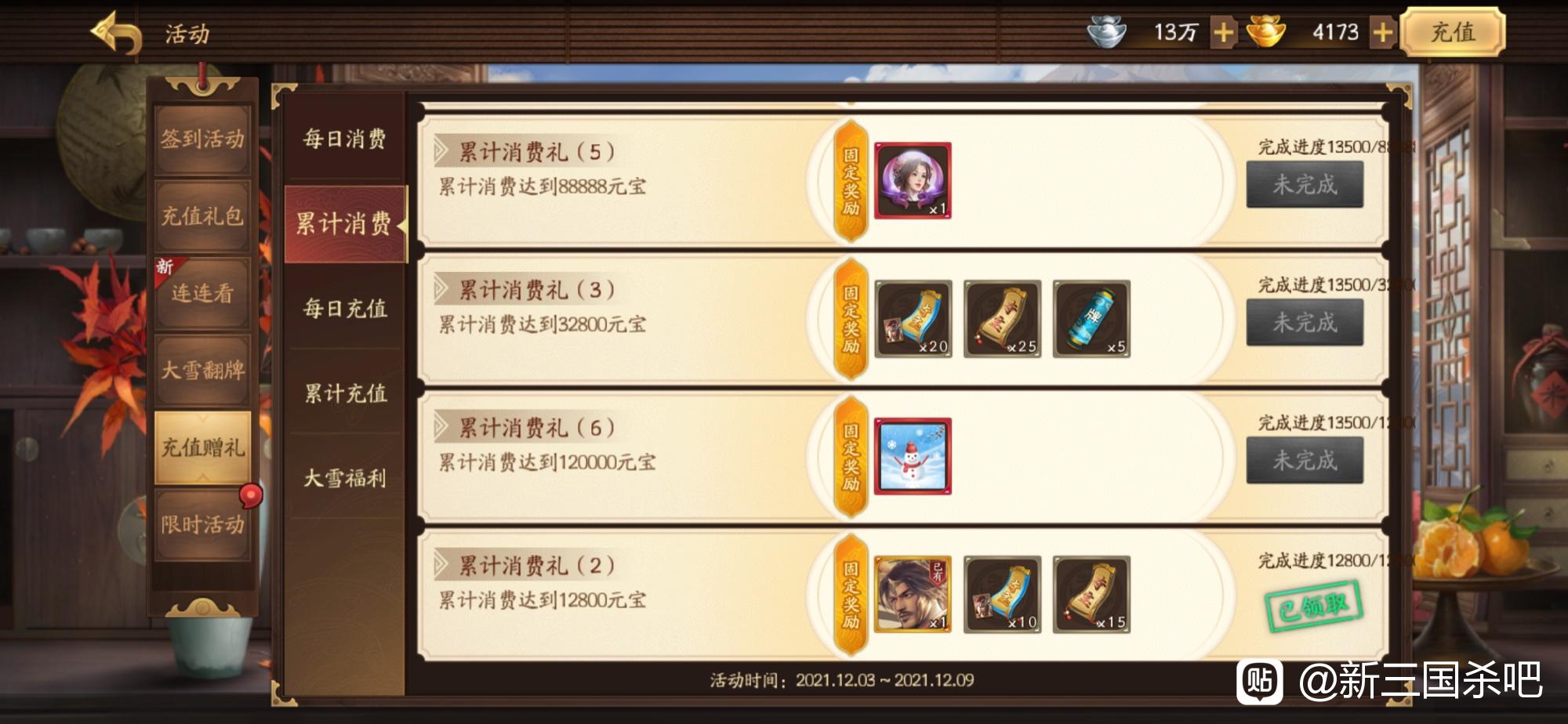View the cyan 牌 scroll x5 reward

click(1091, 319)
